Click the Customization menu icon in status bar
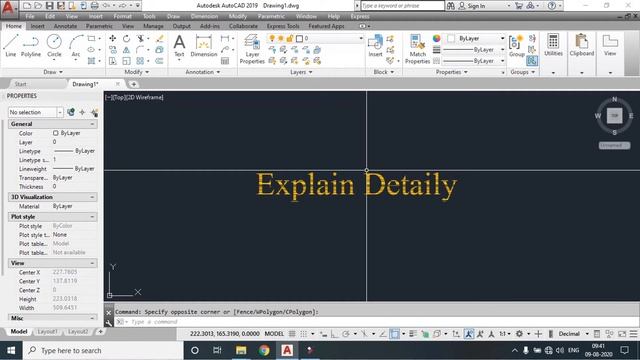This screenshot has width=640, height=360. tap(633, 334)
